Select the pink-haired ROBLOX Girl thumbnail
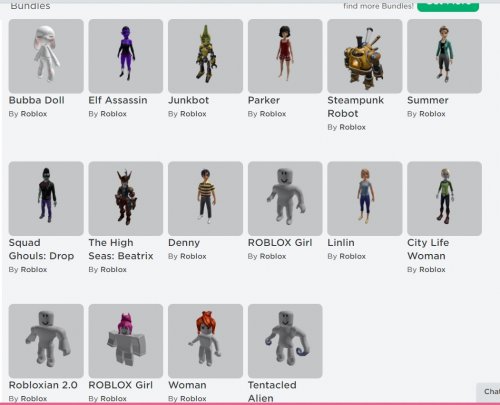 click(x=126, y=341)
